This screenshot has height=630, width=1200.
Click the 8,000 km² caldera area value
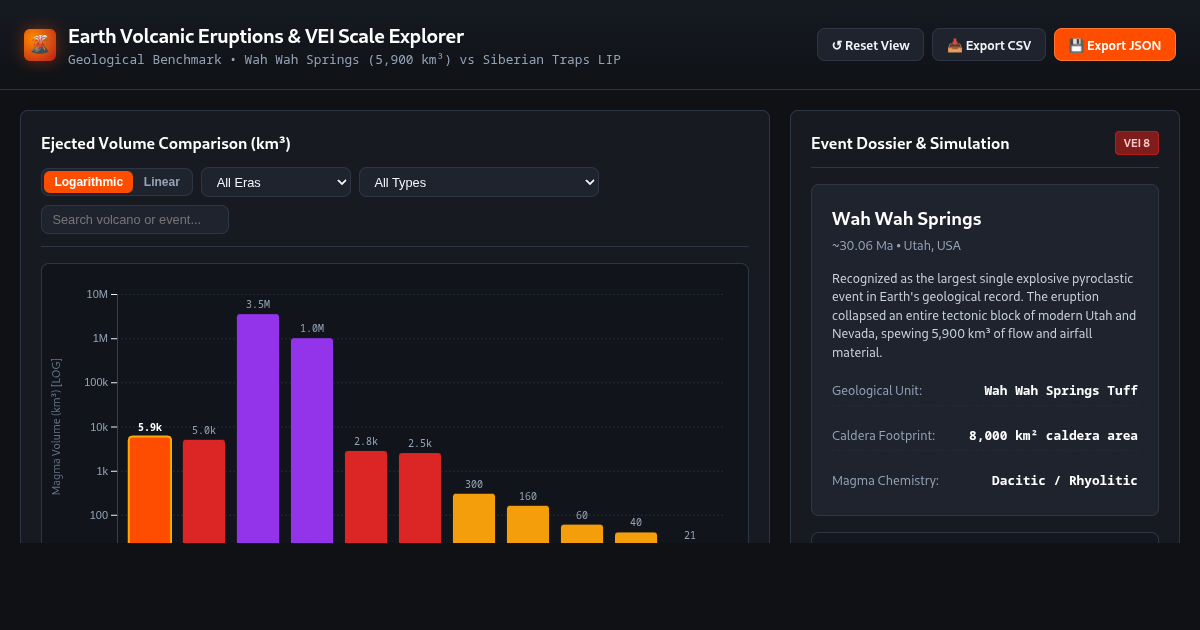[x=1053, y=436]
